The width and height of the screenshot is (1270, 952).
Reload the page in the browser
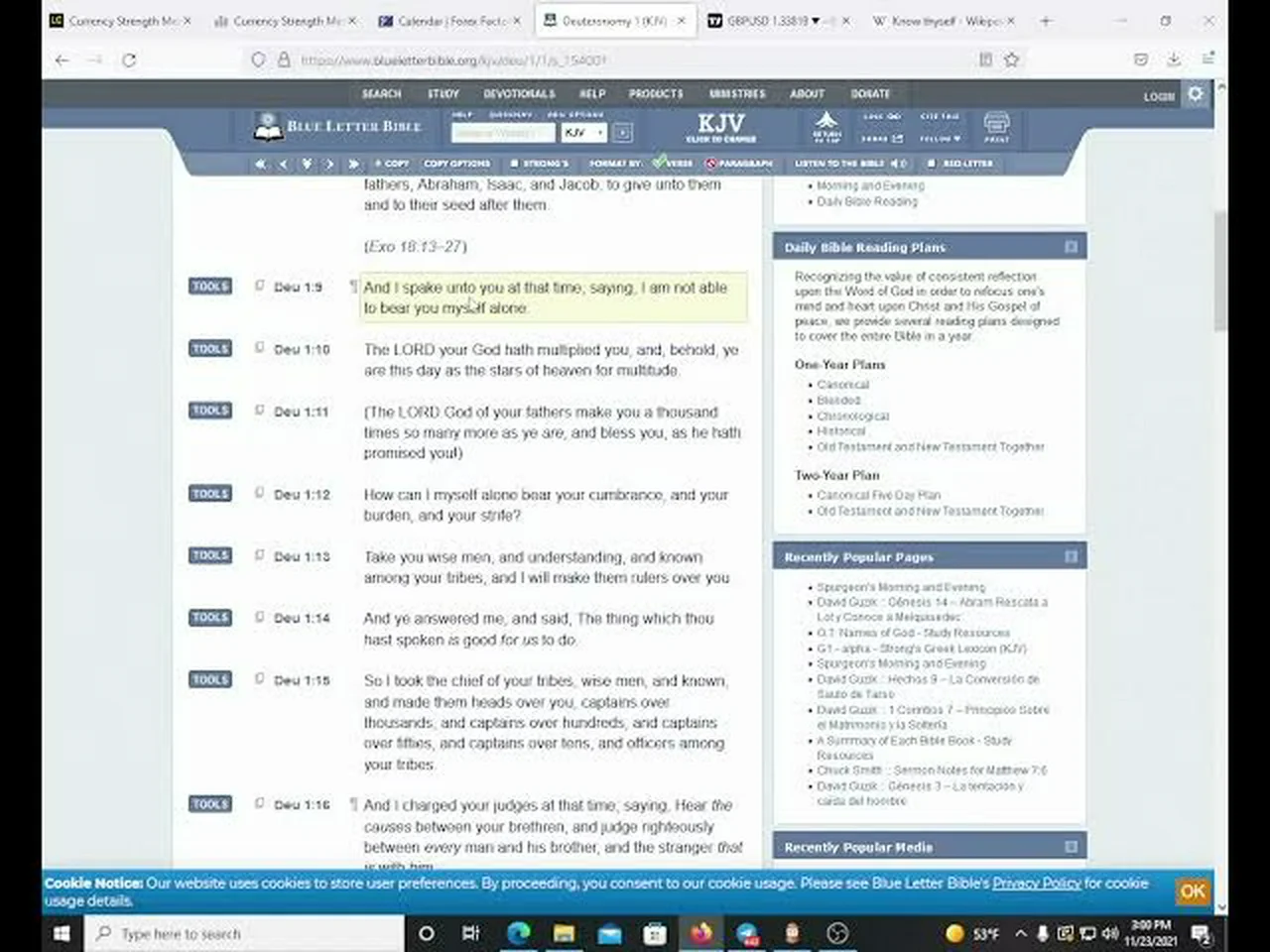click(129, 60)
